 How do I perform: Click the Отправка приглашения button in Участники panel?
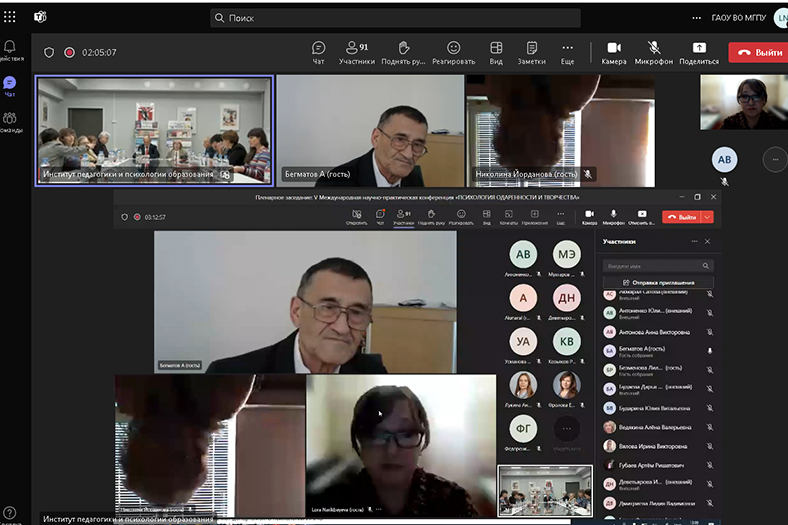point(658,283)
